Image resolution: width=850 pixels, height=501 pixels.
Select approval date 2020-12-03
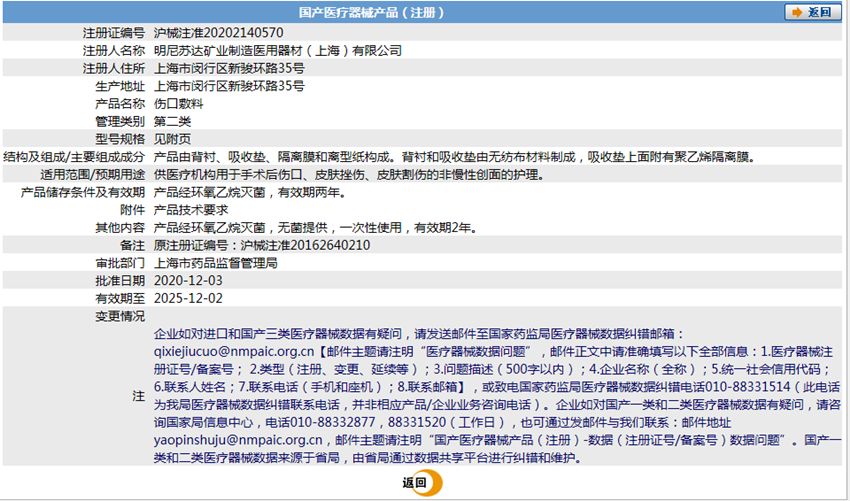[x=188, y=280]
